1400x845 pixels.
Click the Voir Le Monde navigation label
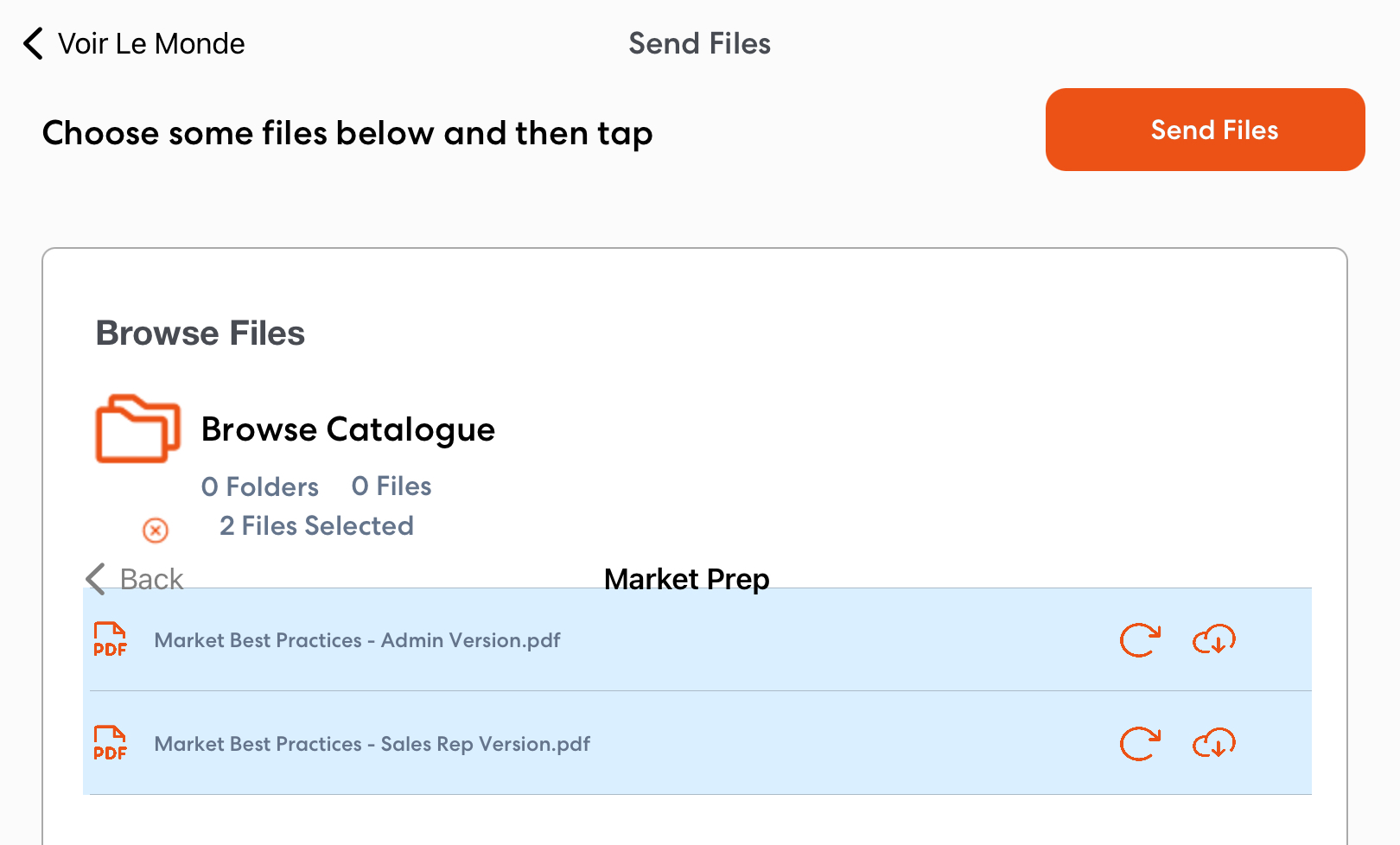click(151, 43)
